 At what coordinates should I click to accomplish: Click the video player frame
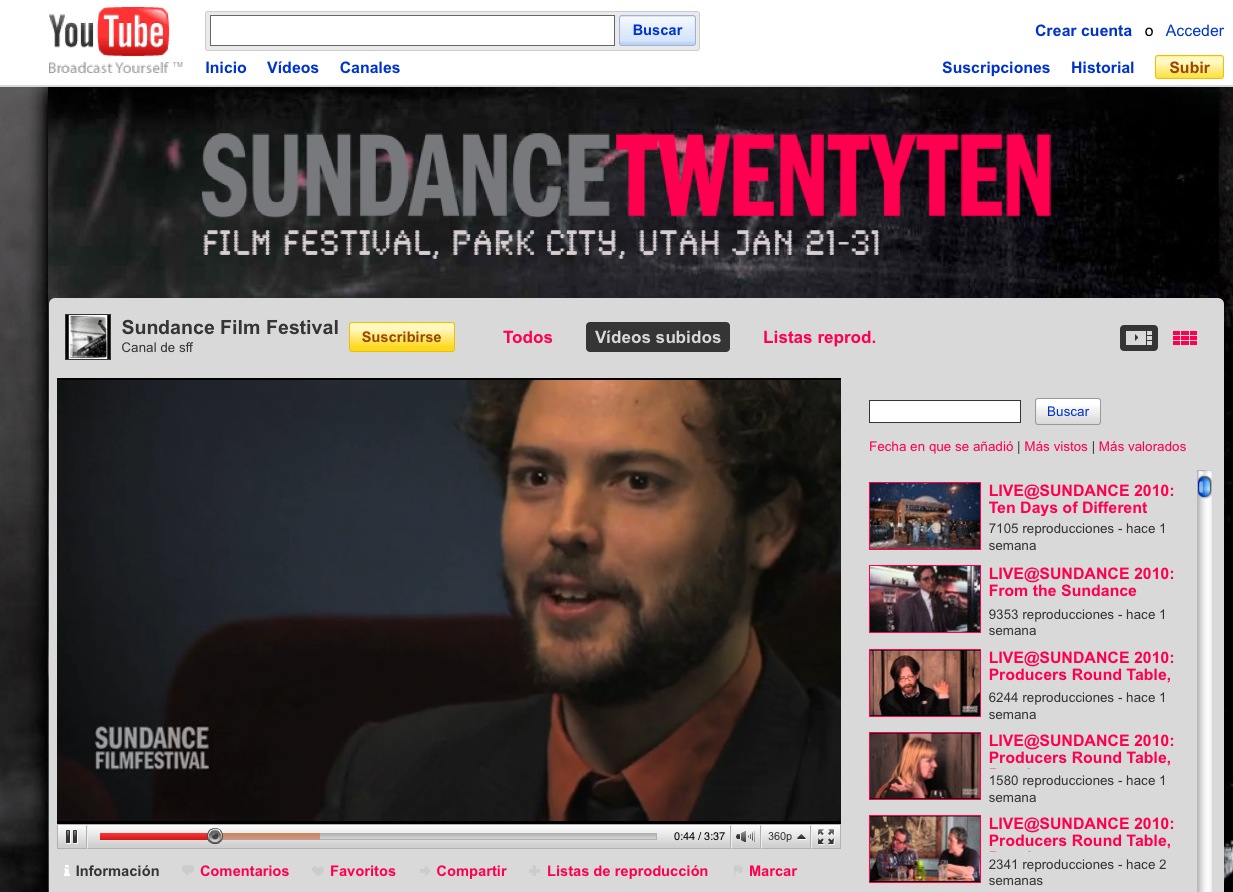449,600
